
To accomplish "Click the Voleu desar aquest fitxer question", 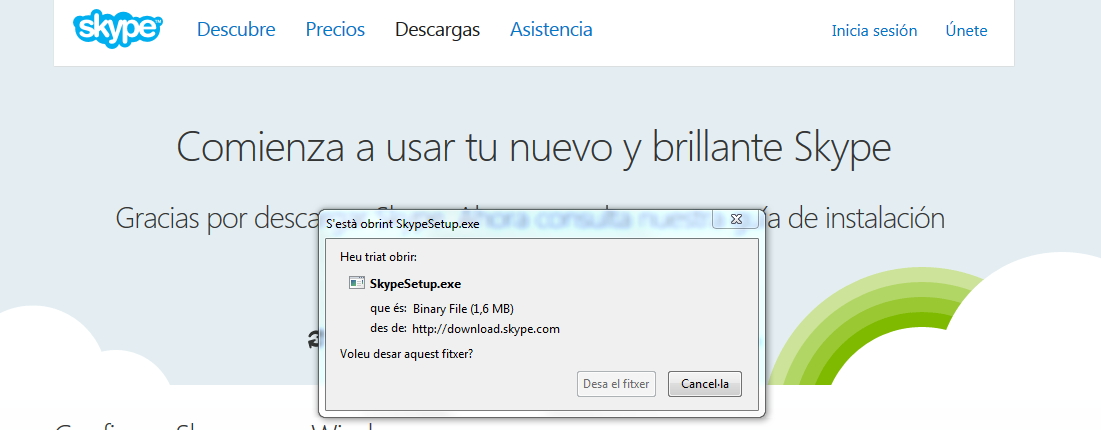I will point(406,353).
